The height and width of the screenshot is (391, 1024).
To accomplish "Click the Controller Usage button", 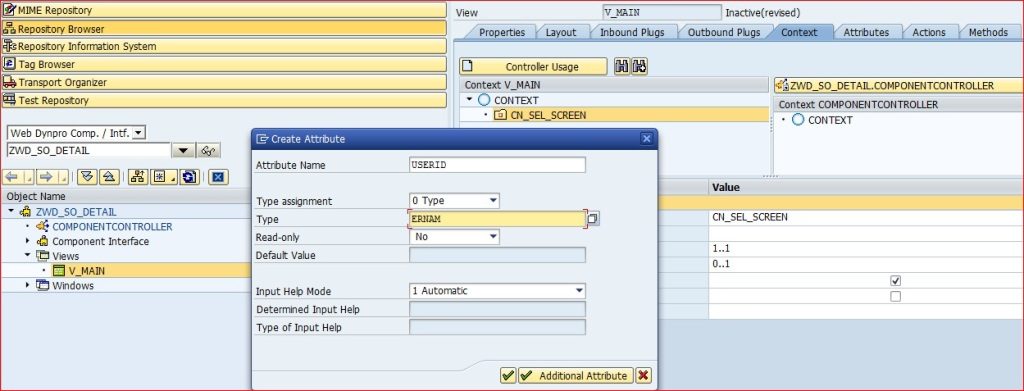I will pyautogui.click(x=533, y=67).
